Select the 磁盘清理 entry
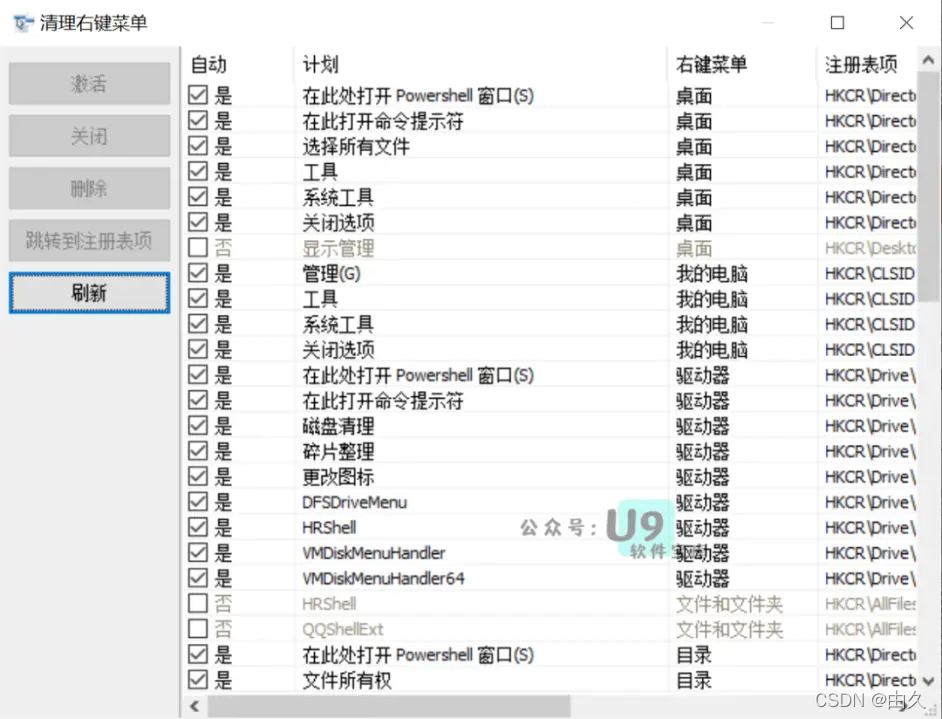942x719 pixels. click(338, 426)
